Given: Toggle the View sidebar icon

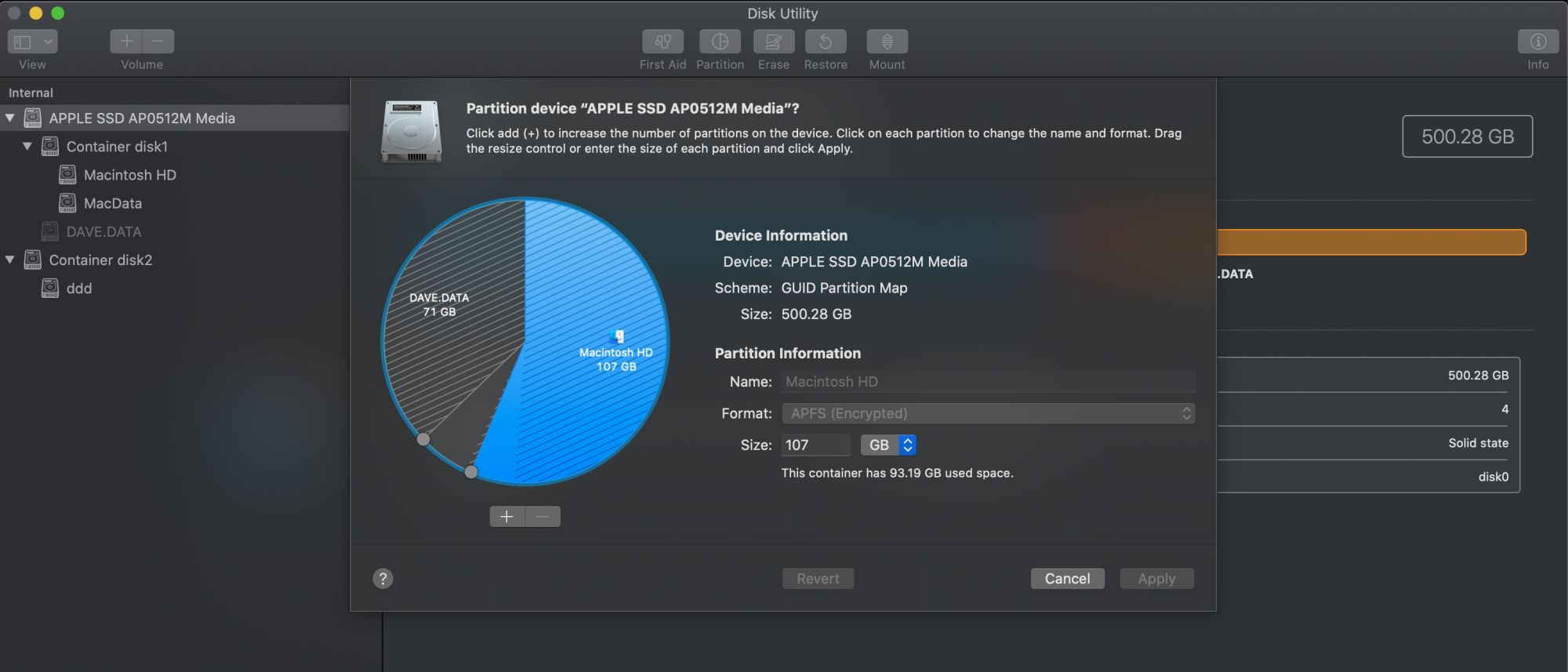Looking at the screenshot, I should point(23,42).
